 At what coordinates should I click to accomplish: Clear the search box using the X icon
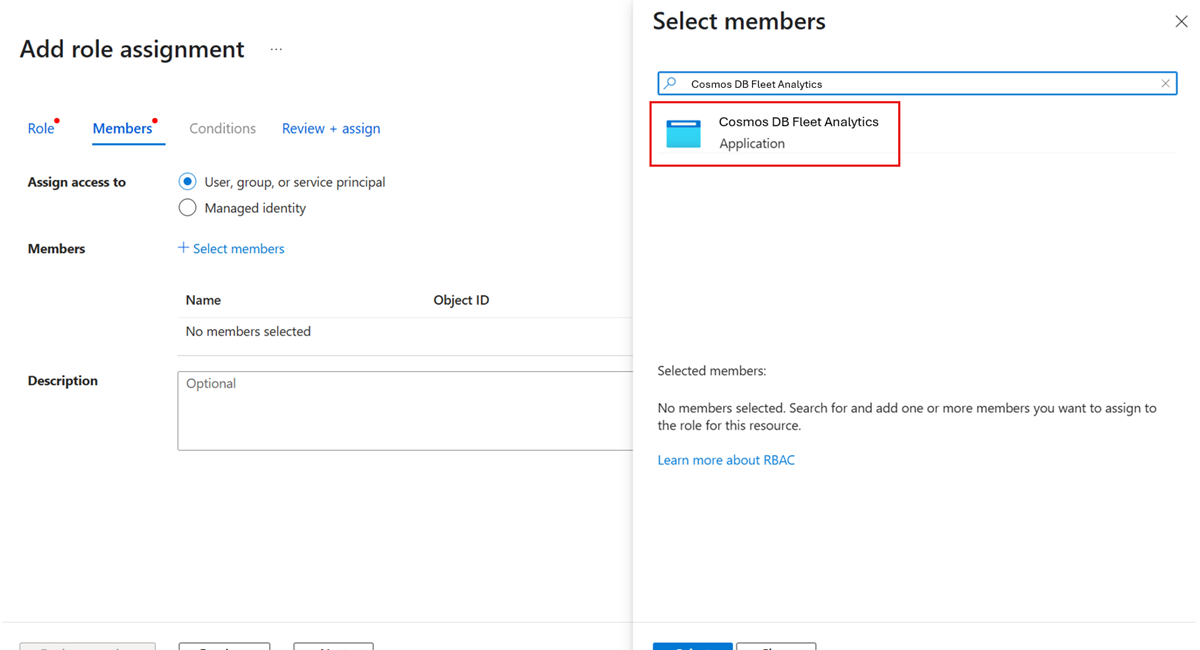point(1165,83)
